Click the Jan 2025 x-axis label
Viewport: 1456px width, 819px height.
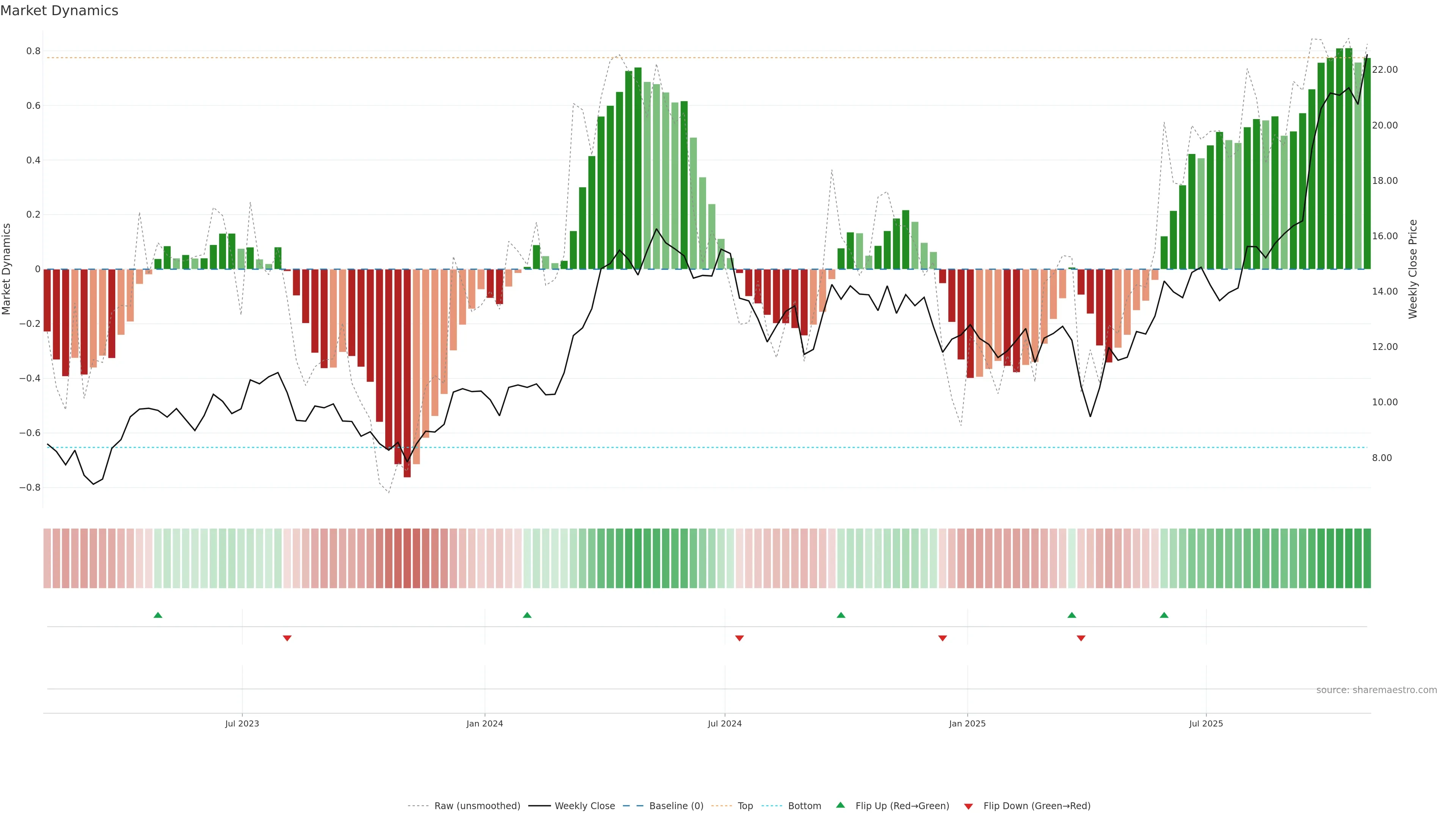pyautogui.click(x=967, y=723)
